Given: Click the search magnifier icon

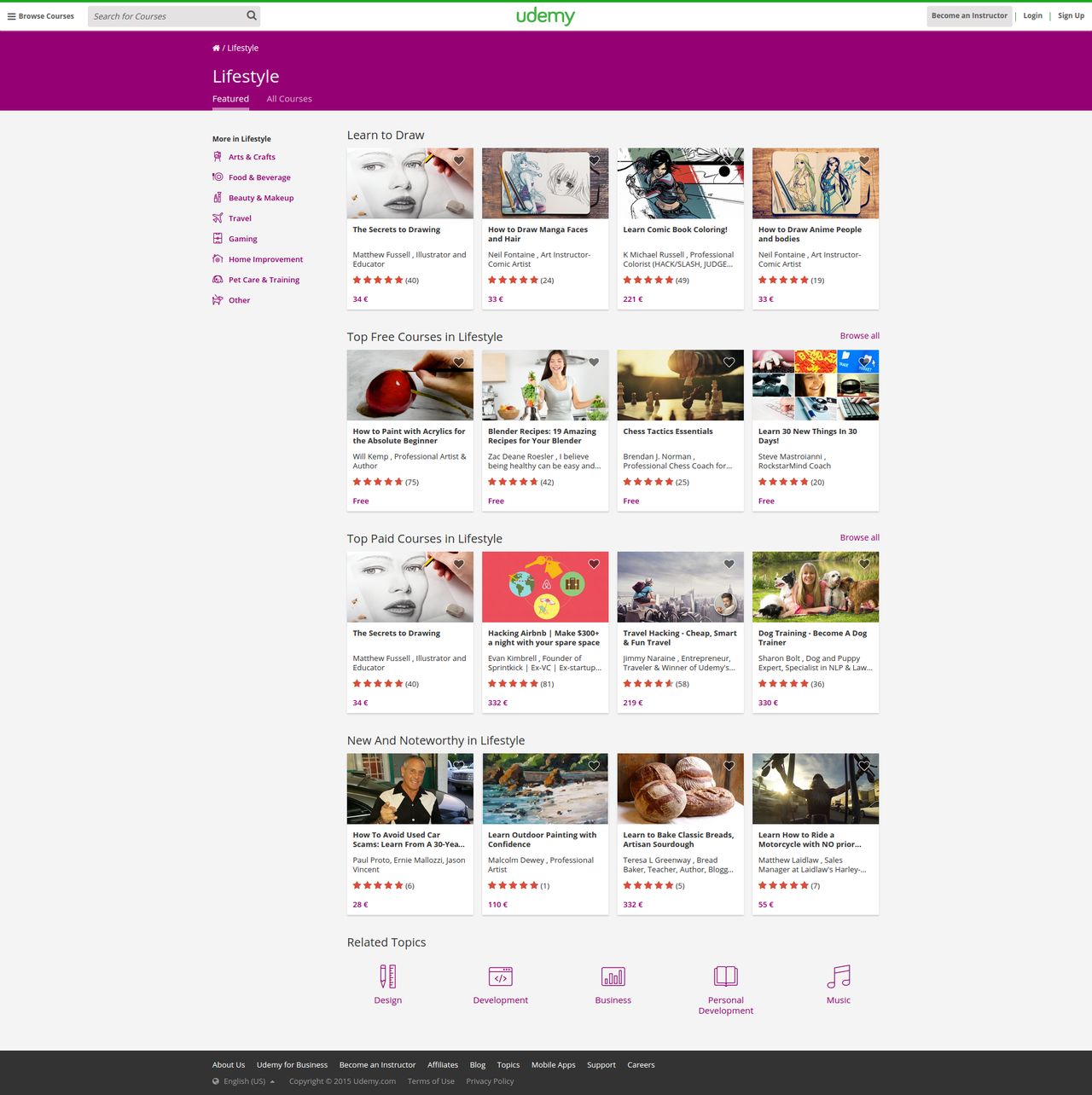Looking at the screenshot, I should tap(252, 15).
